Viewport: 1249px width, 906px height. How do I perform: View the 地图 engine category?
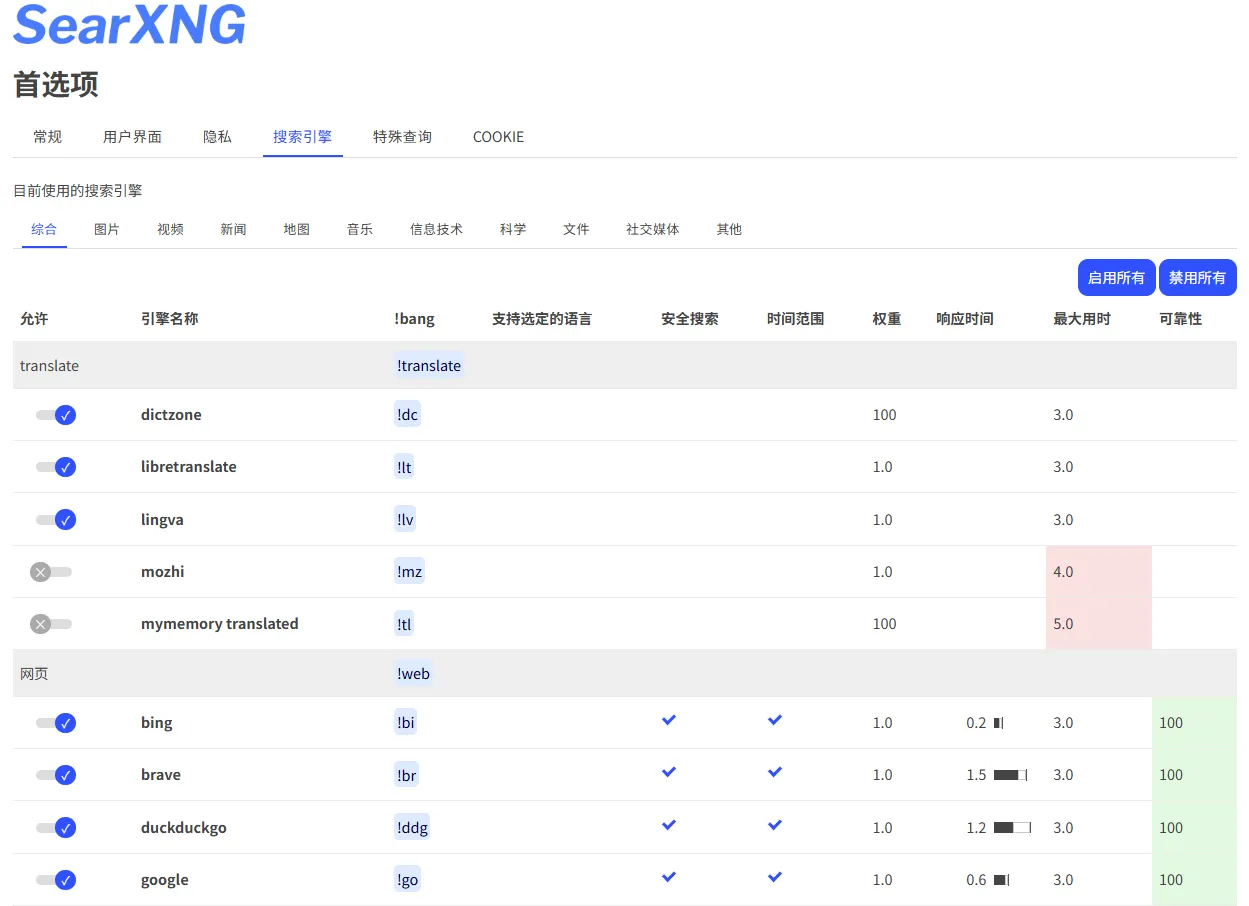coord(297,229)
